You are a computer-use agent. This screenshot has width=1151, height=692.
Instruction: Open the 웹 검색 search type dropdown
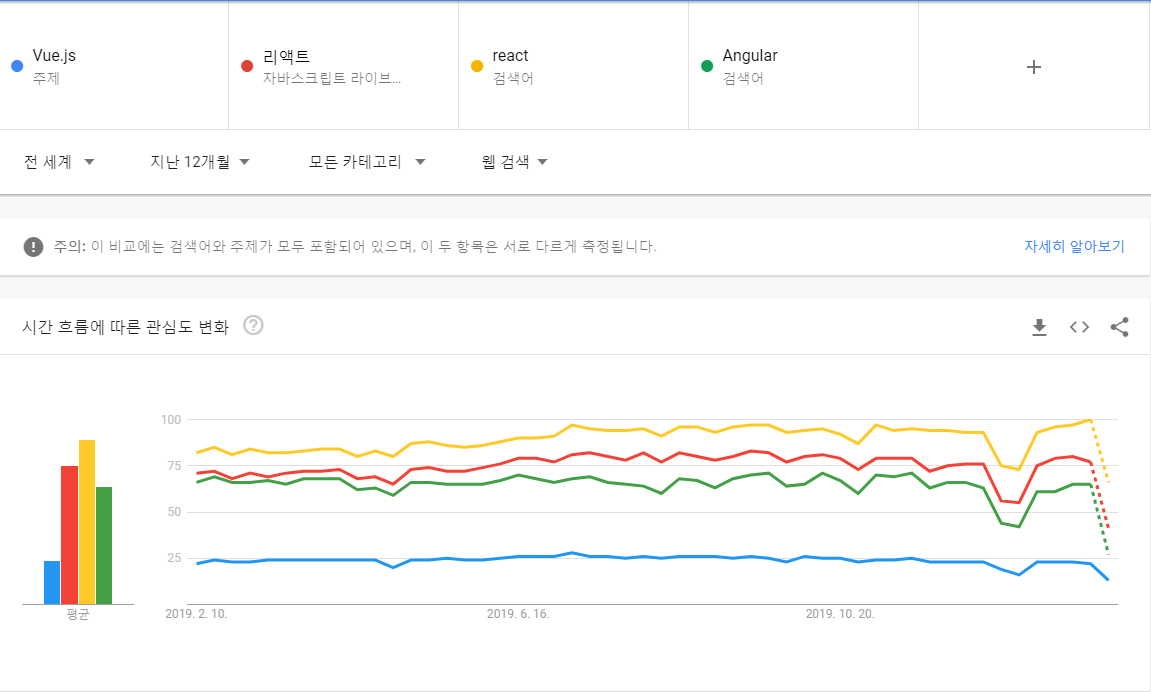(515, 161)
